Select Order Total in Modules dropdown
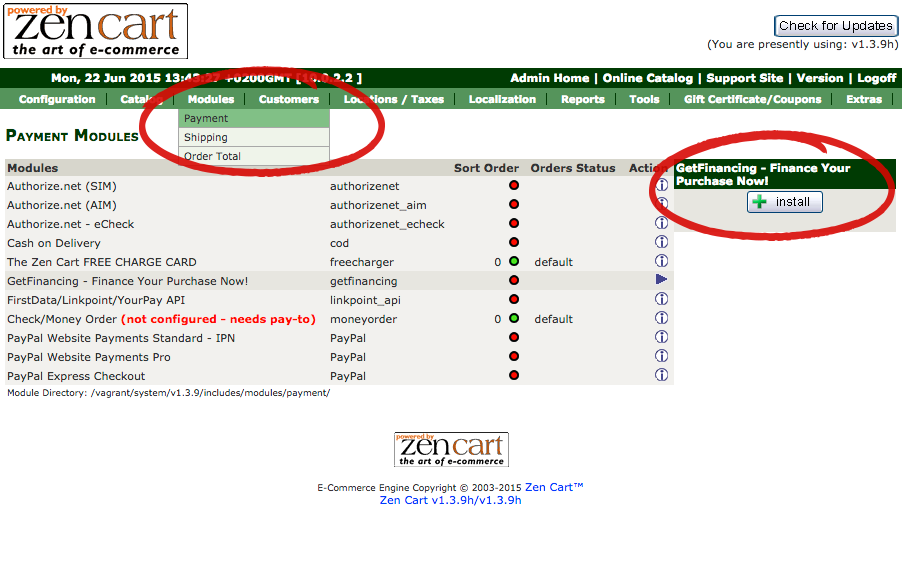The image size is (904, 566). pos(254,155)
